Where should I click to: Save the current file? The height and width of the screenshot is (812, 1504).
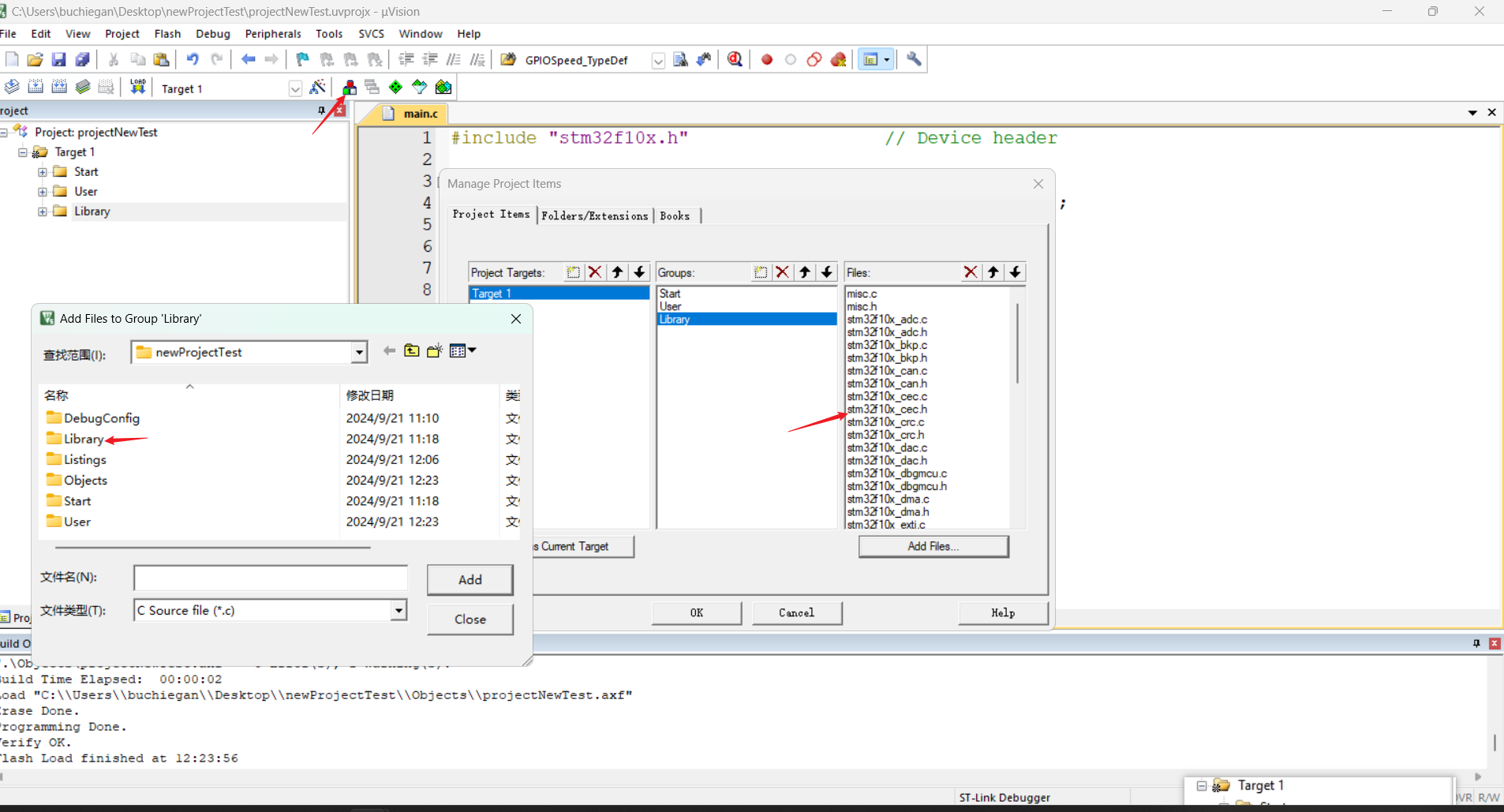(x=58, y=59)
